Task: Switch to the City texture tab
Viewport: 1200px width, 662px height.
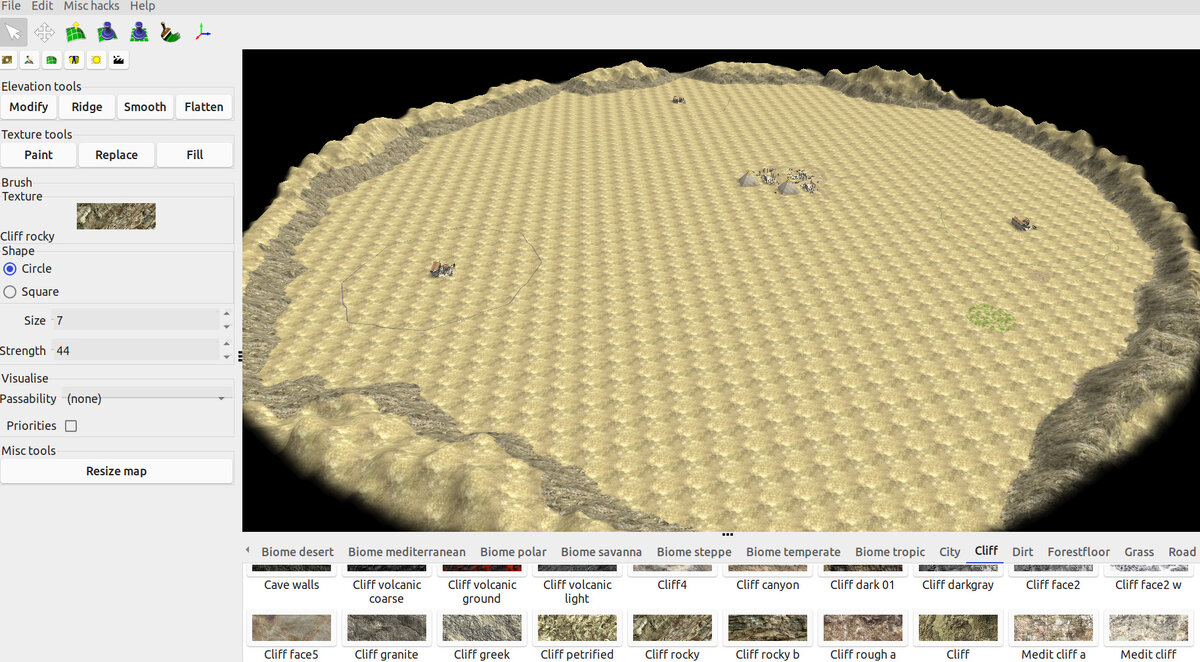Action: tap(950, 552)
